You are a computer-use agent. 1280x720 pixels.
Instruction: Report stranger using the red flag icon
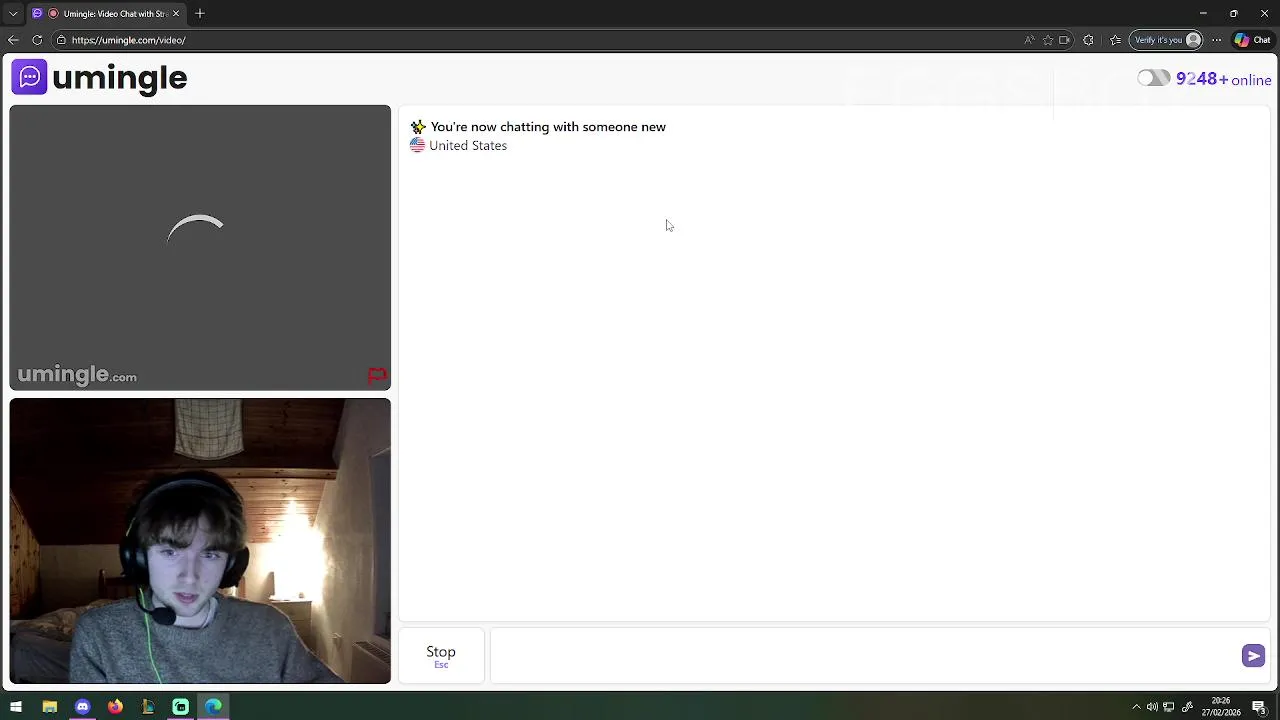click(377, 376)
